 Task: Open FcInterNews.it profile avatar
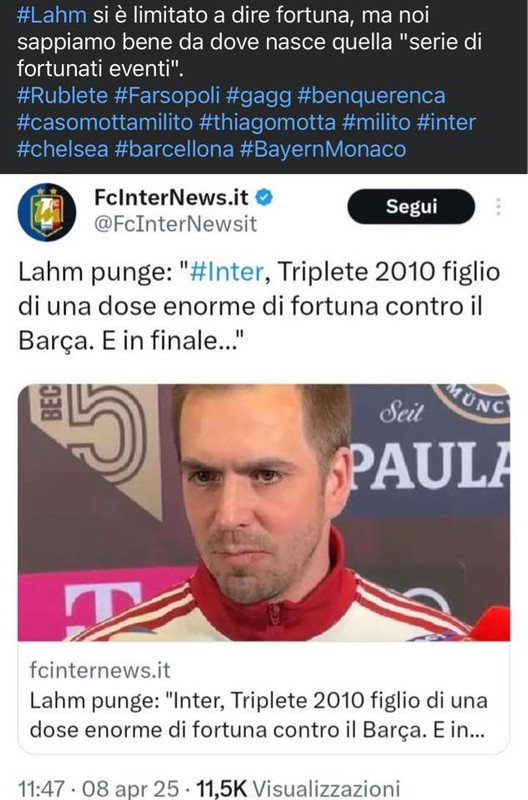(x=47, y=212)
